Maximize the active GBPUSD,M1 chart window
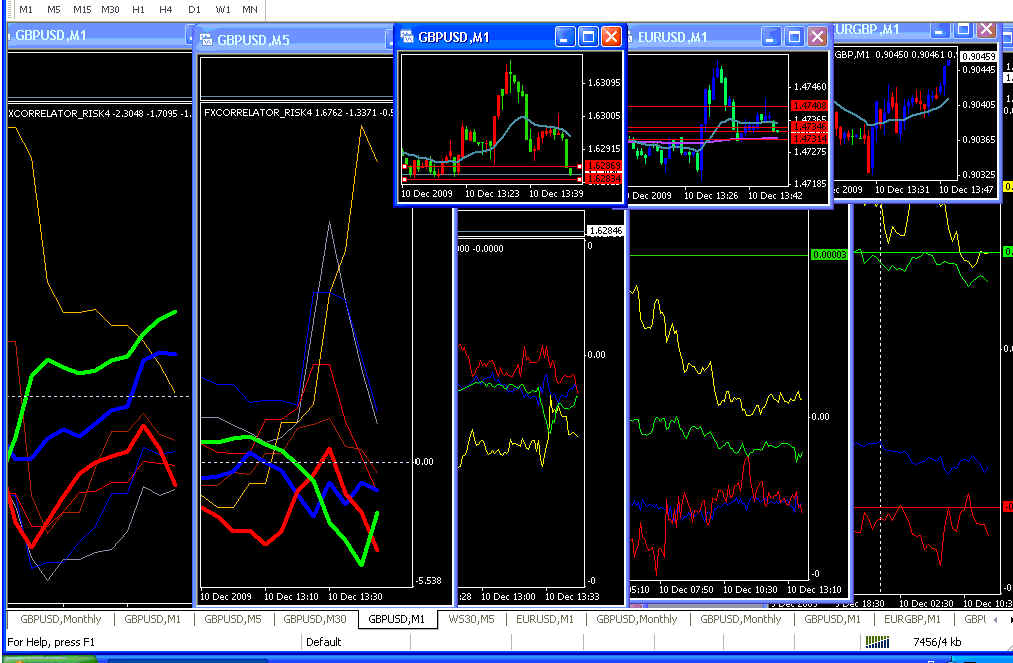Viewport: 1013px width, 663px height. tap(588, 37)
